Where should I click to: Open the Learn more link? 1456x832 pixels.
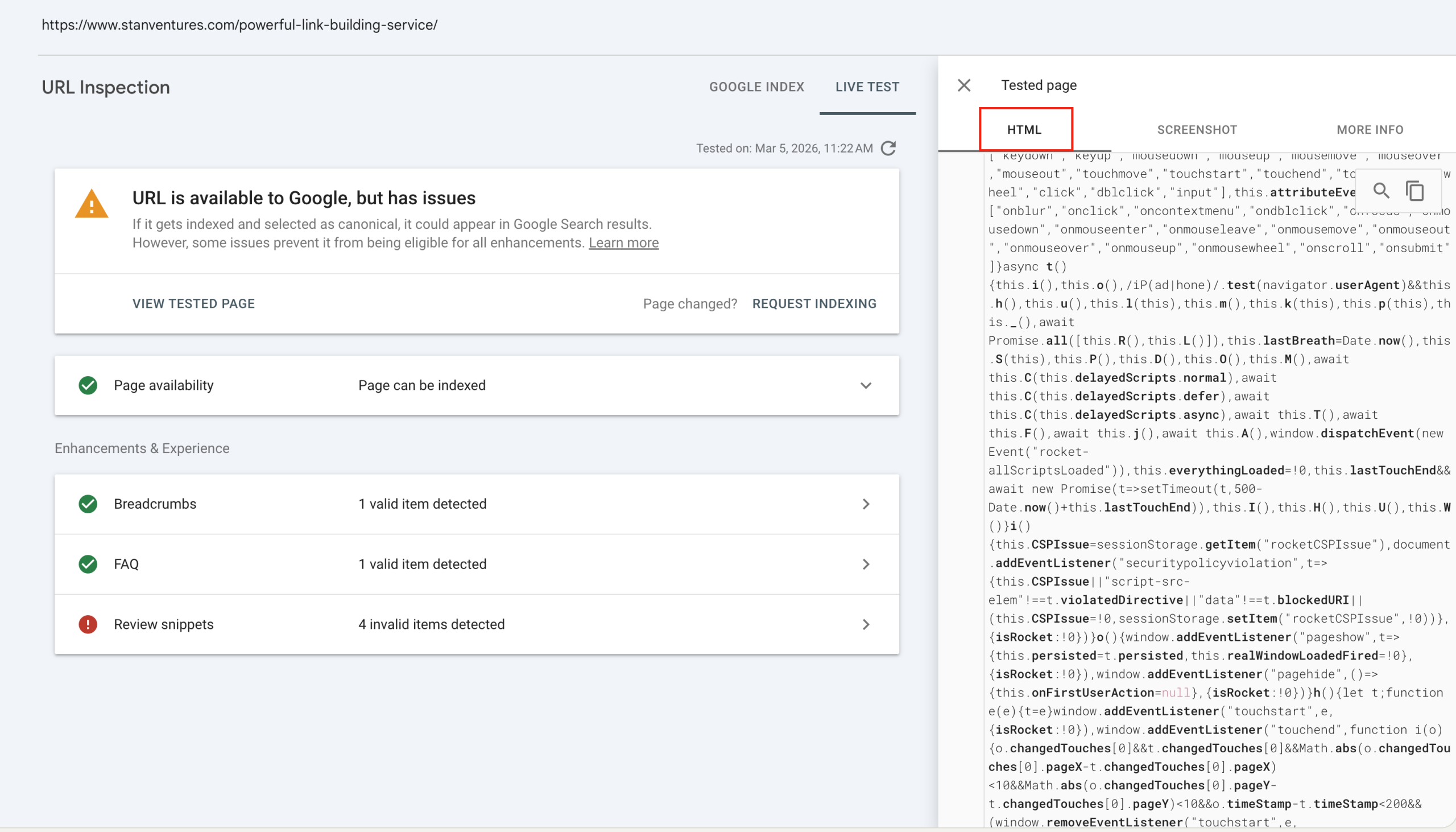click(x=623, y=242)
